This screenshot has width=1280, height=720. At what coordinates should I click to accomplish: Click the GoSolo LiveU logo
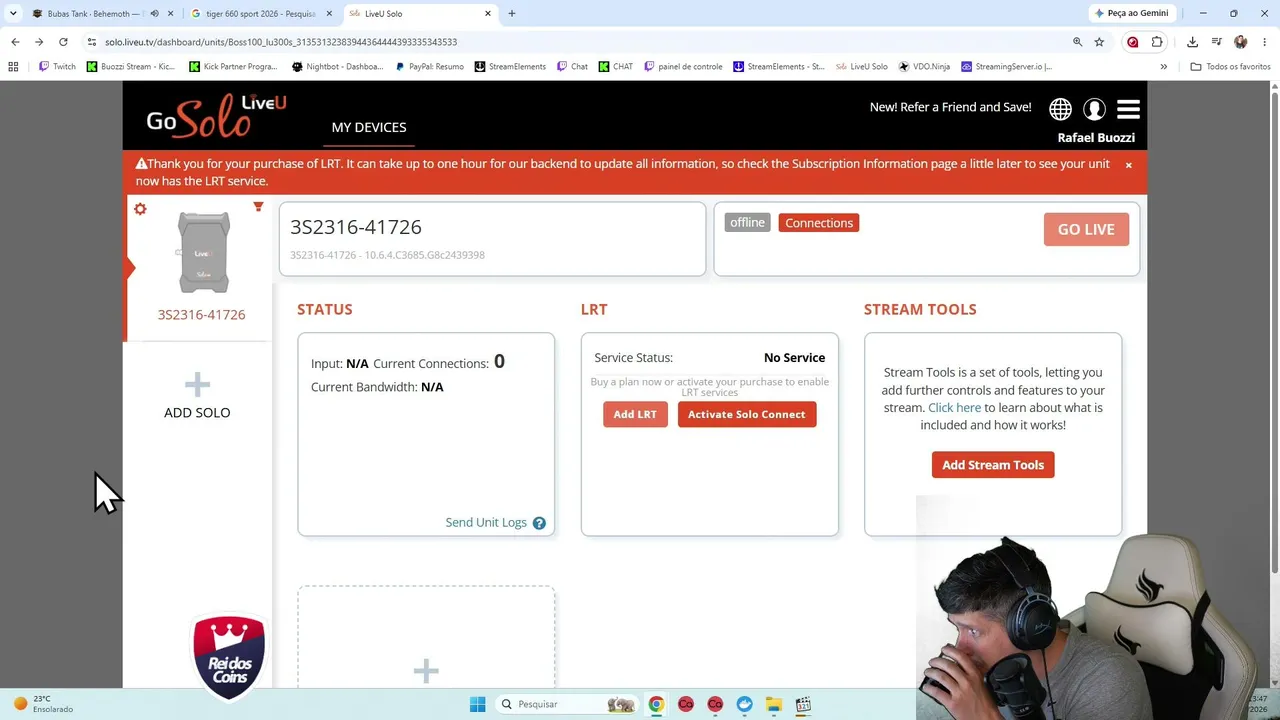(x=216, y=116)
